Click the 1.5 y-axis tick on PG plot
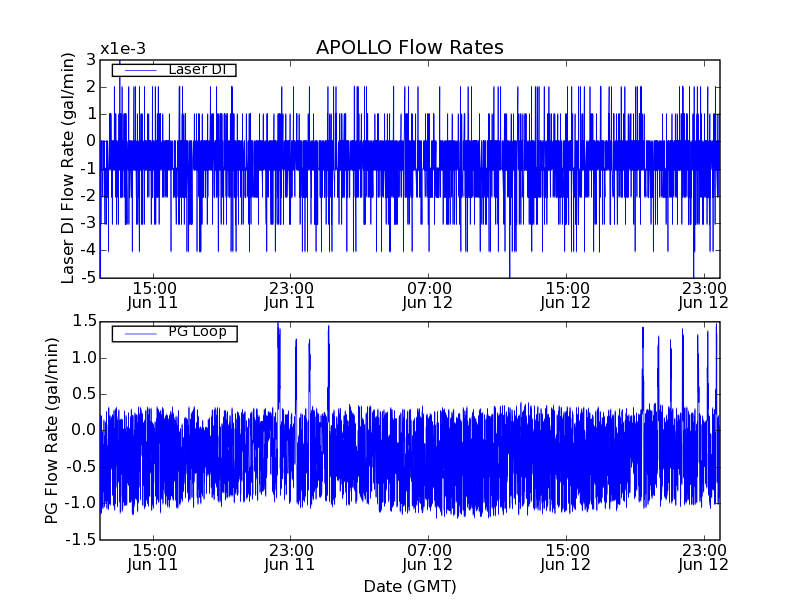 tap(84, 322)
